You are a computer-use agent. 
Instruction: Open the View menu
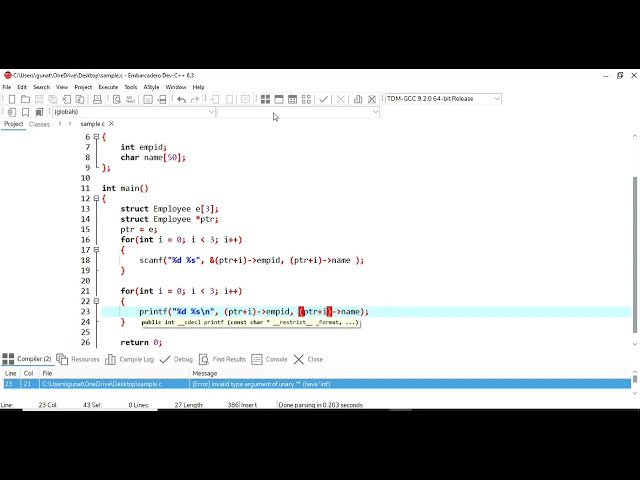tap(62, 87)
